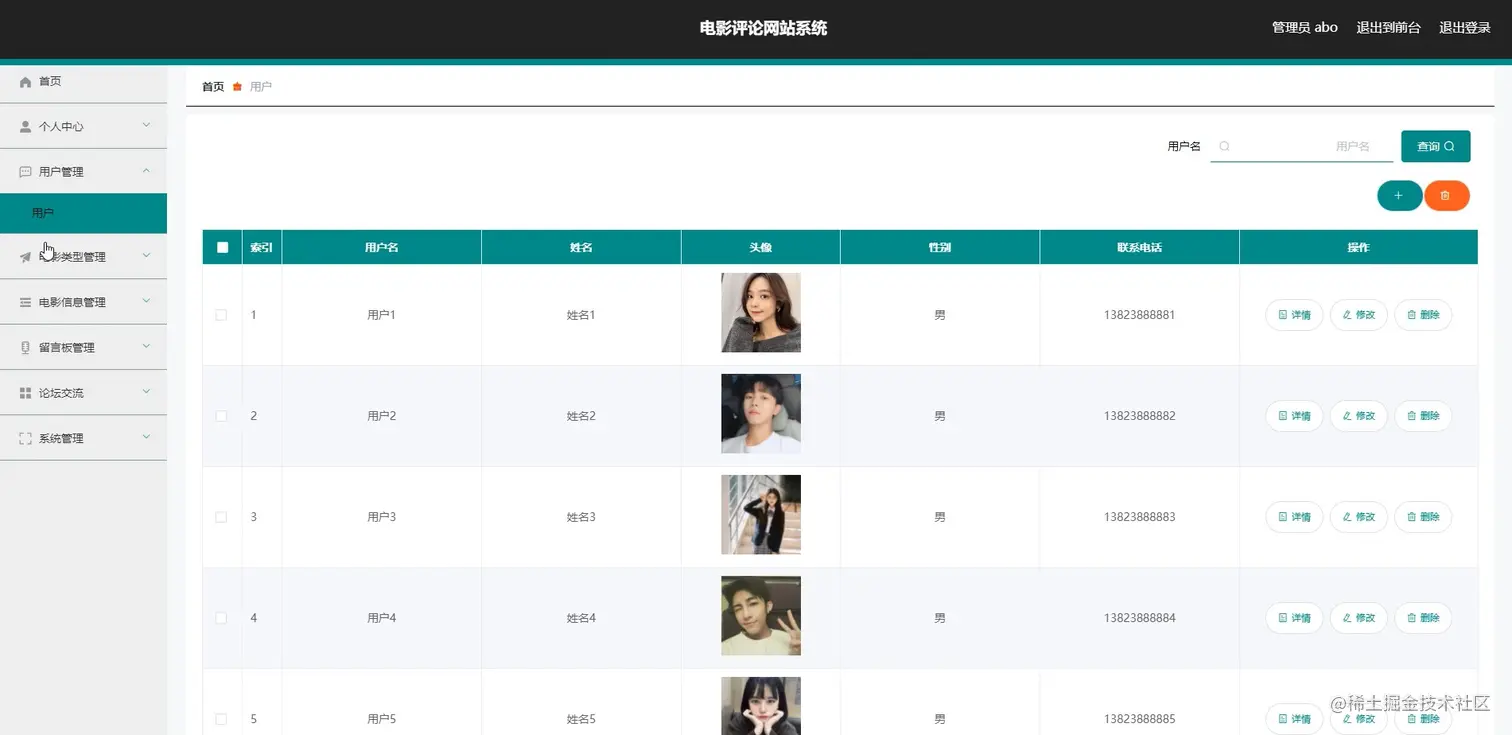The image size is (1512, 735).
Task: Click 修改 button for 用户2
Action: [1359, 416]
